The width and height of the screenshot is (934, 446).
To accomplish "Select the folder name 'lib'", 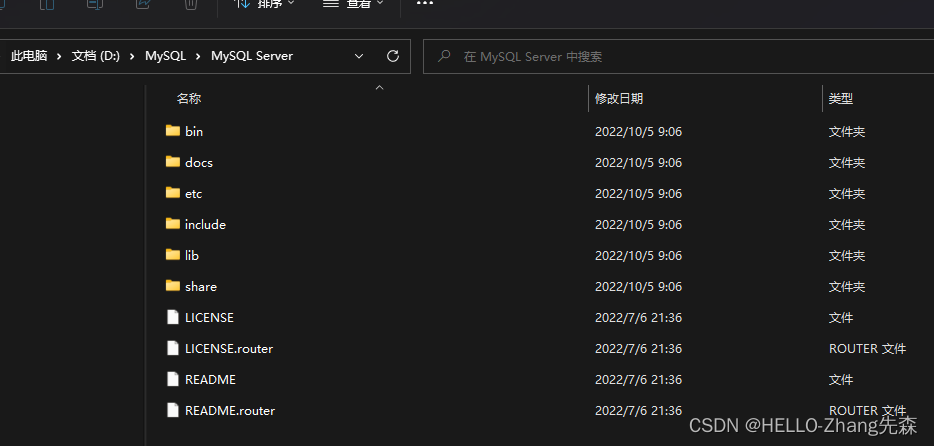I will [192, 255].
